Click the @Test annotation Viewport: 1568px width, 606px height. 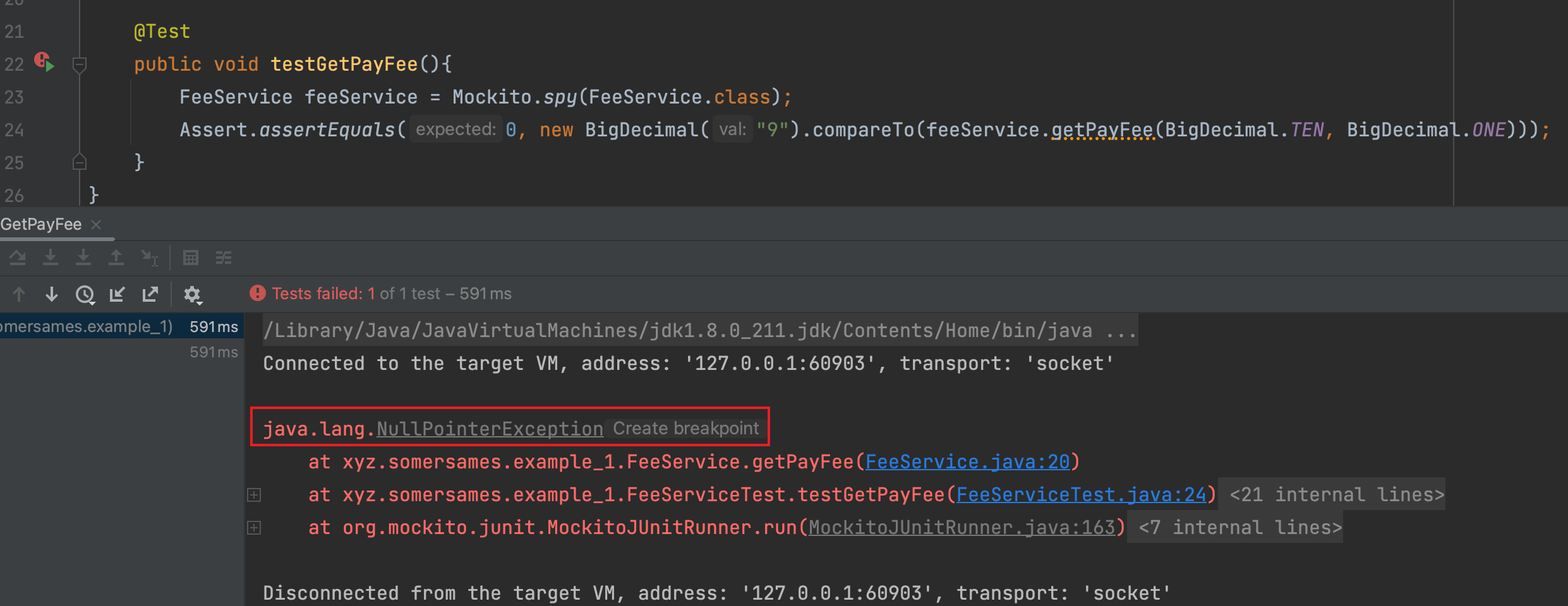[x=162, y=32]
